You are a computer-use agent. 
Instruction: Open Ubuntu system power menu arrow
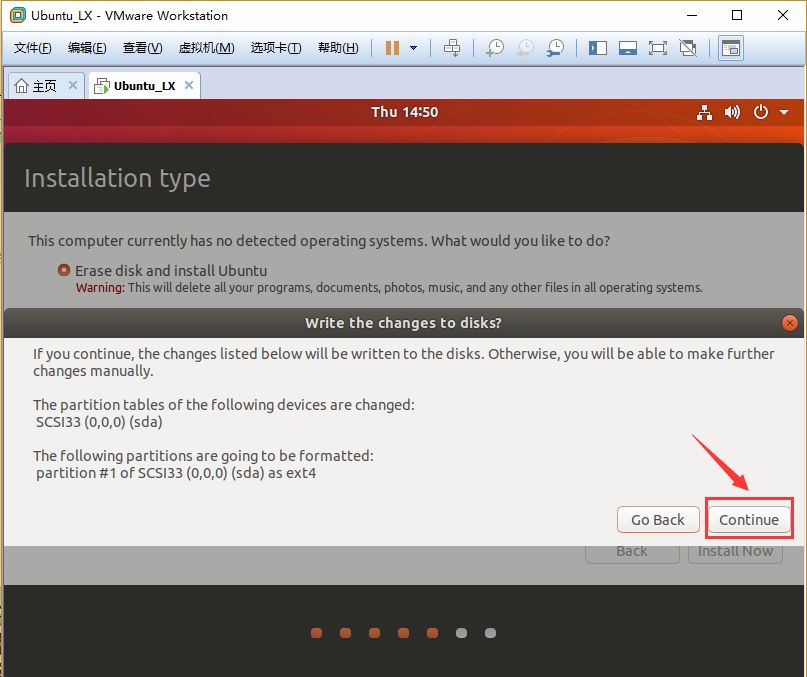tap(784, 112)
